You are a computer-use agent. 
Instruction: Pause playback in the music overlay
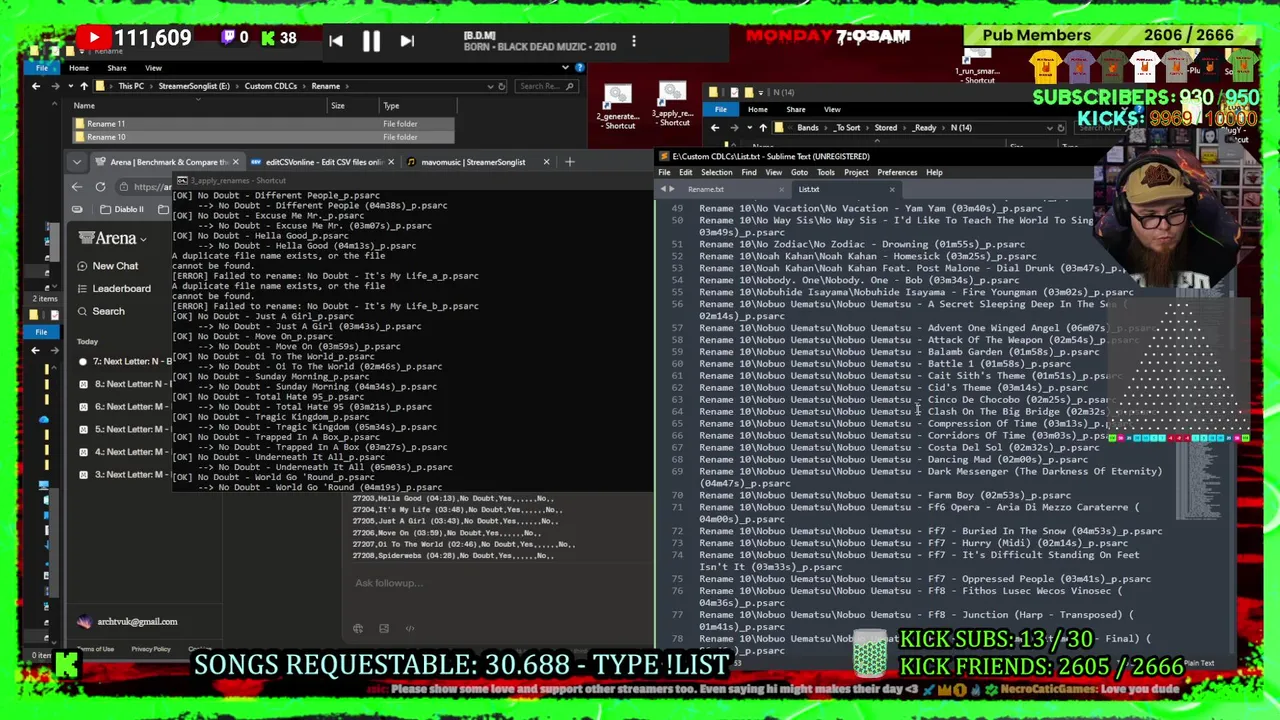[x=371, y=41]
